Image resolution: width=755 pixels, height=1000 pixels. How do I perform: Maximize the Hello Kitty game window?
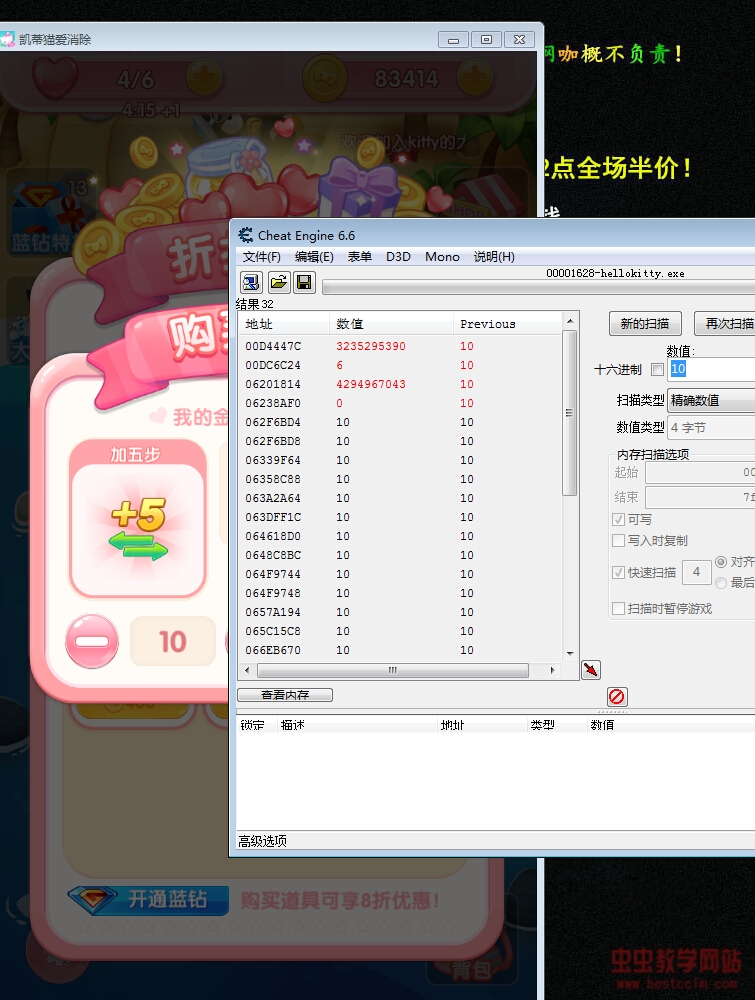(486, 40)
